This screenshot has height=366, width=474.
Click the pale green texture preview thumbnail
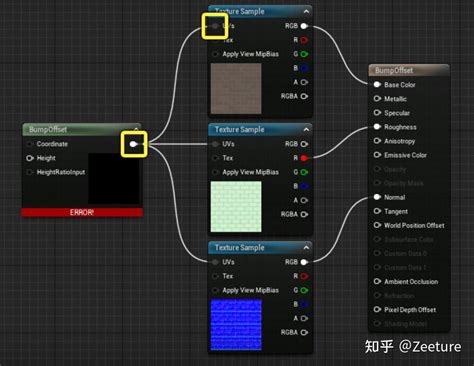[236, 207]
